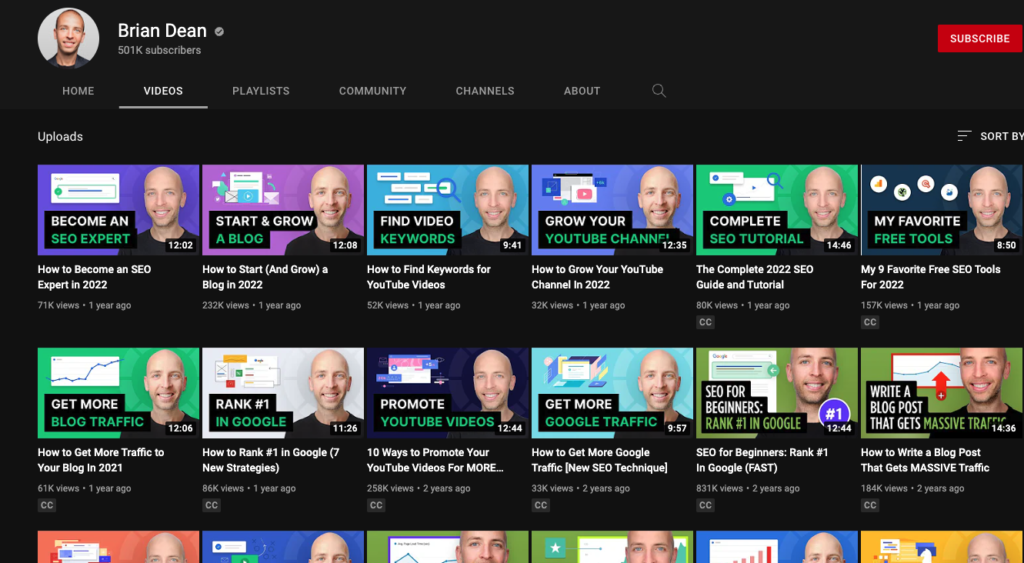This screenshot has height=563, width=1024.
Task: Switch to the Home tab
Action: pos(78,91)
